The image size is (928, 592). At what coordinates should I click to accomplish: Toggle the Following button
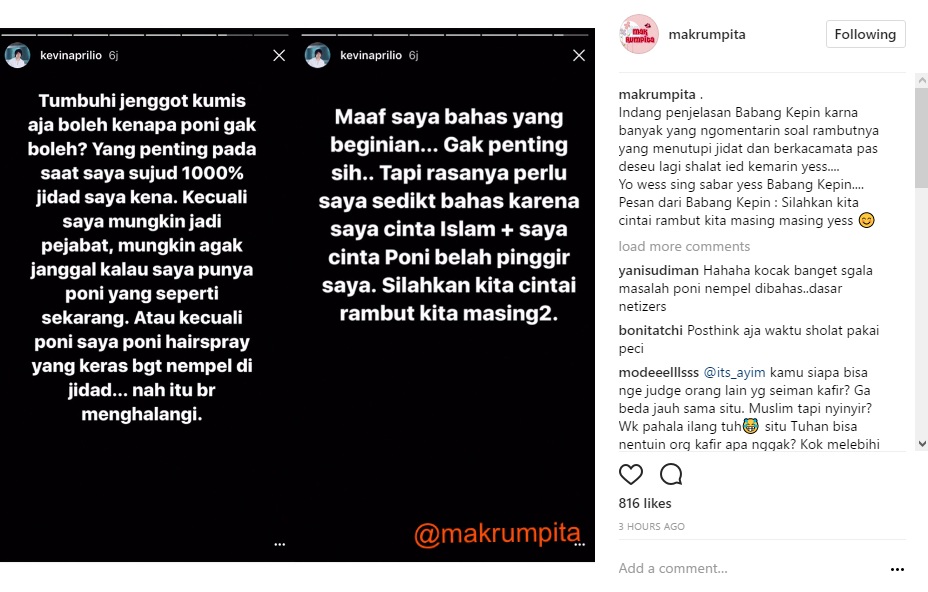pos(865,34)
